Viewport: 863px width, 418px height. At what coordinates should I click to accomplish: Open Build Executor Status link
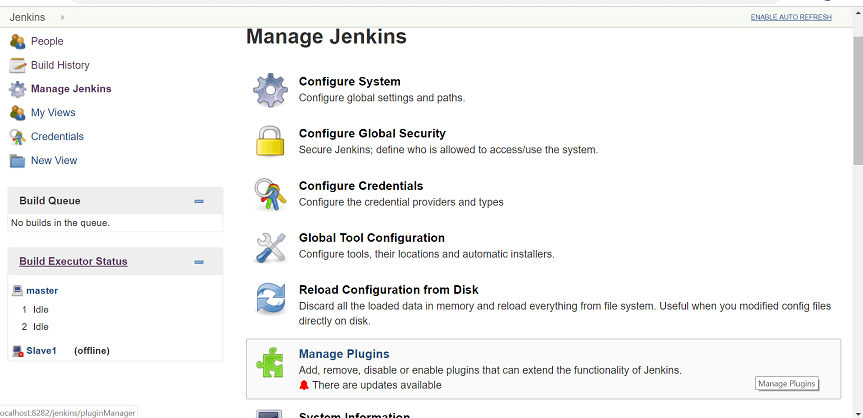[73, 262]
